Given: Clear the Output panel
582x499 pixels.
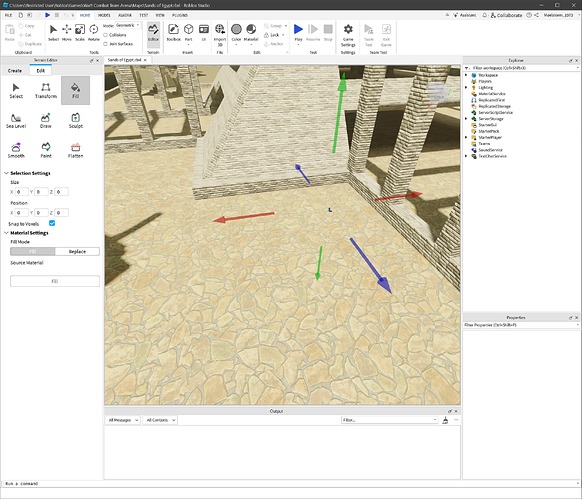Looking at the screenshot, I should 445,420.
